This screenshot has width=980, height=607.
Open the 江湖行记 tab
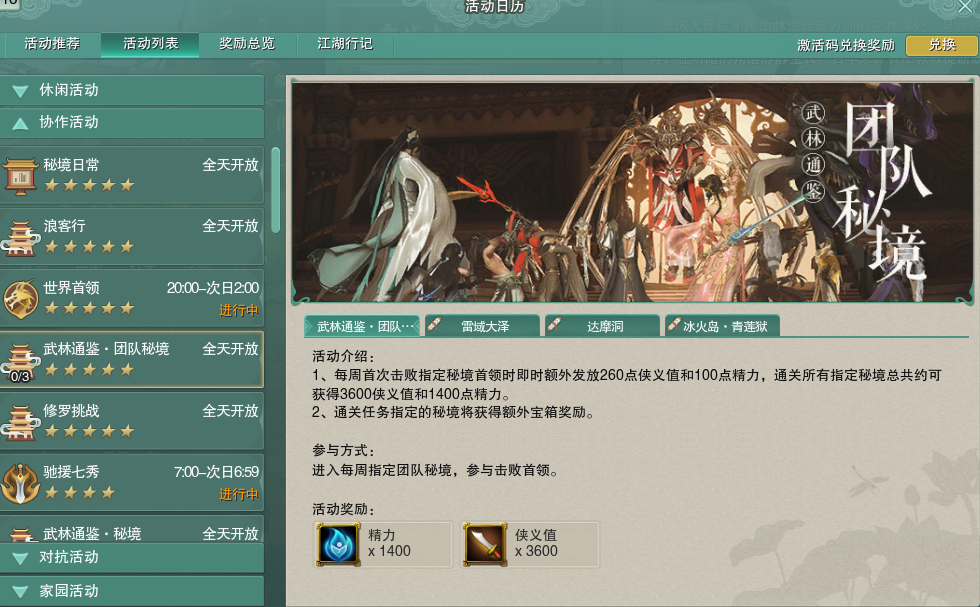[x=344, y=44]
